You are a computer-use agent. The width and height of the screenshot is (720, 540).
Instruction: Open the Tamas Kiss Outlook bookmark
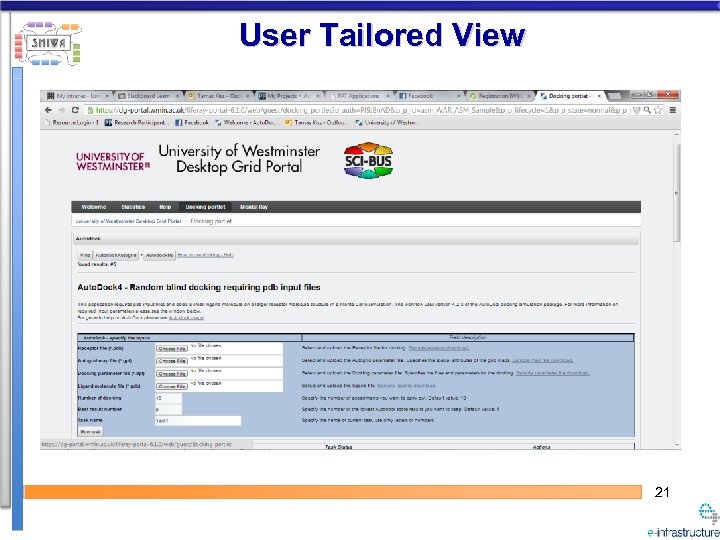coord(317,123)
